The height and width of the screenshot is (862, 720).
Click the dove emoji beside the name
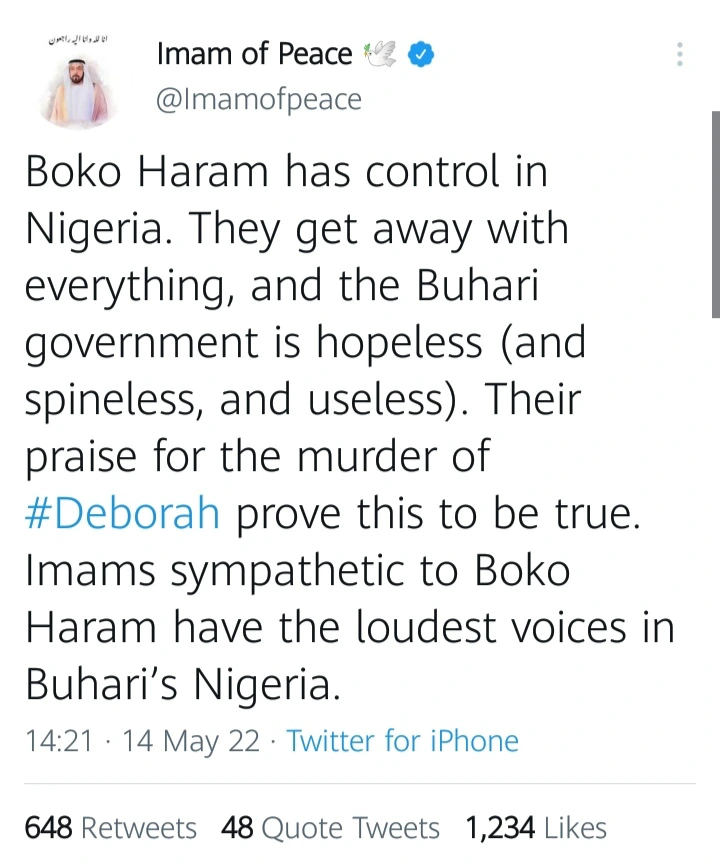pos(382,54)
